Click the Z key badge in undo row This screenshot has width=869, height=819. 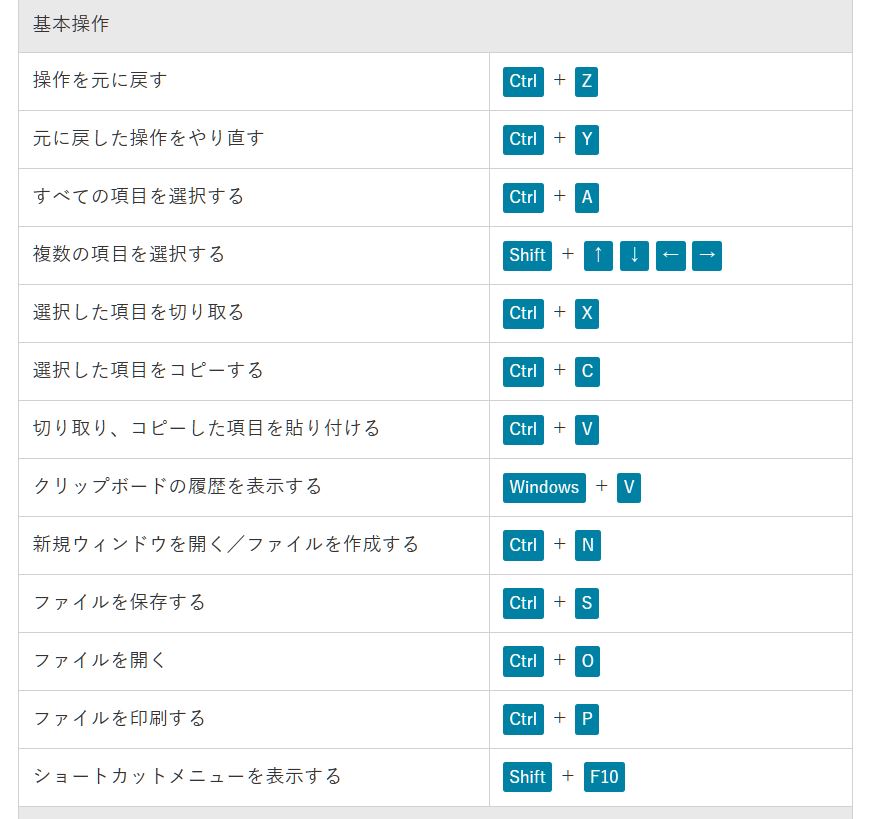tap(586, 81)
